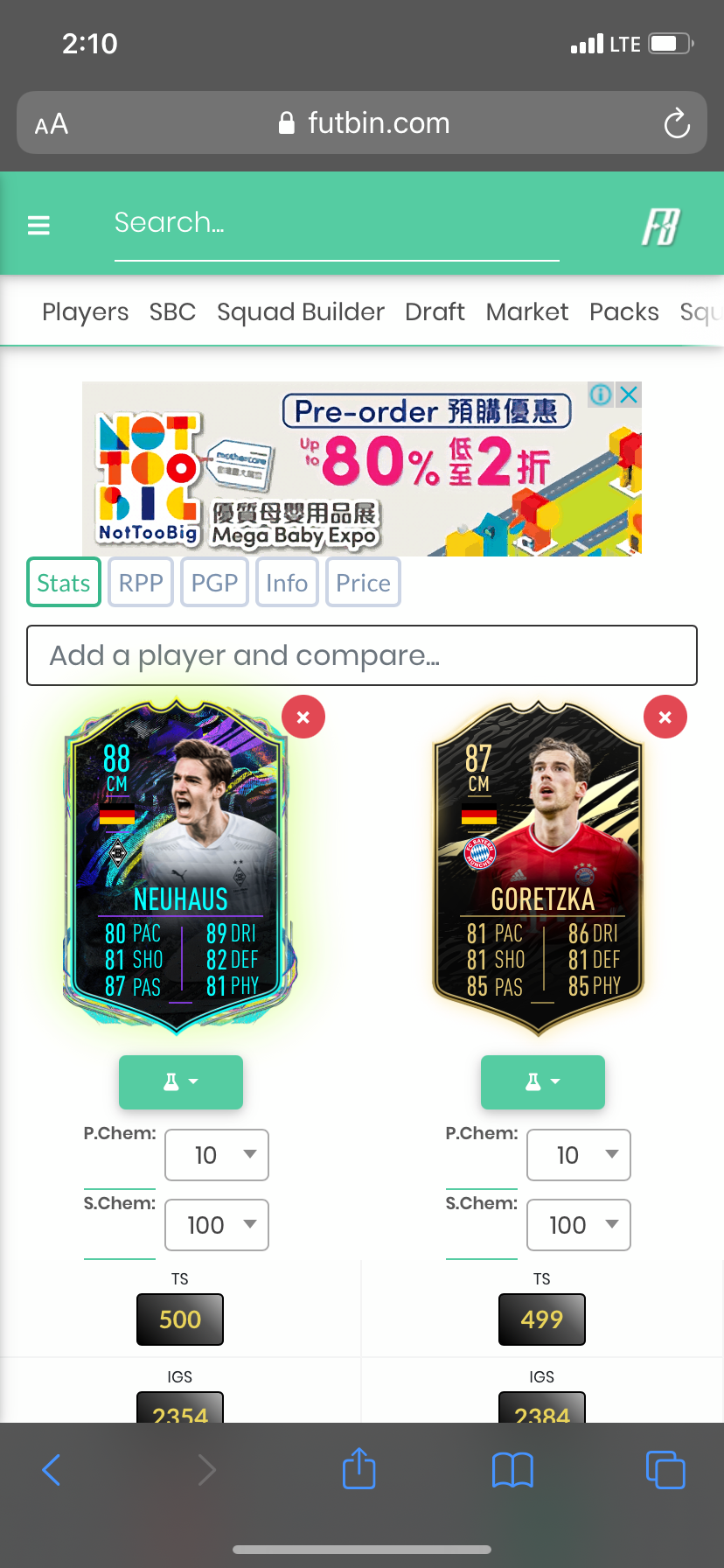
Task: Open the hamburger menu icon
Action: [38, 226]
